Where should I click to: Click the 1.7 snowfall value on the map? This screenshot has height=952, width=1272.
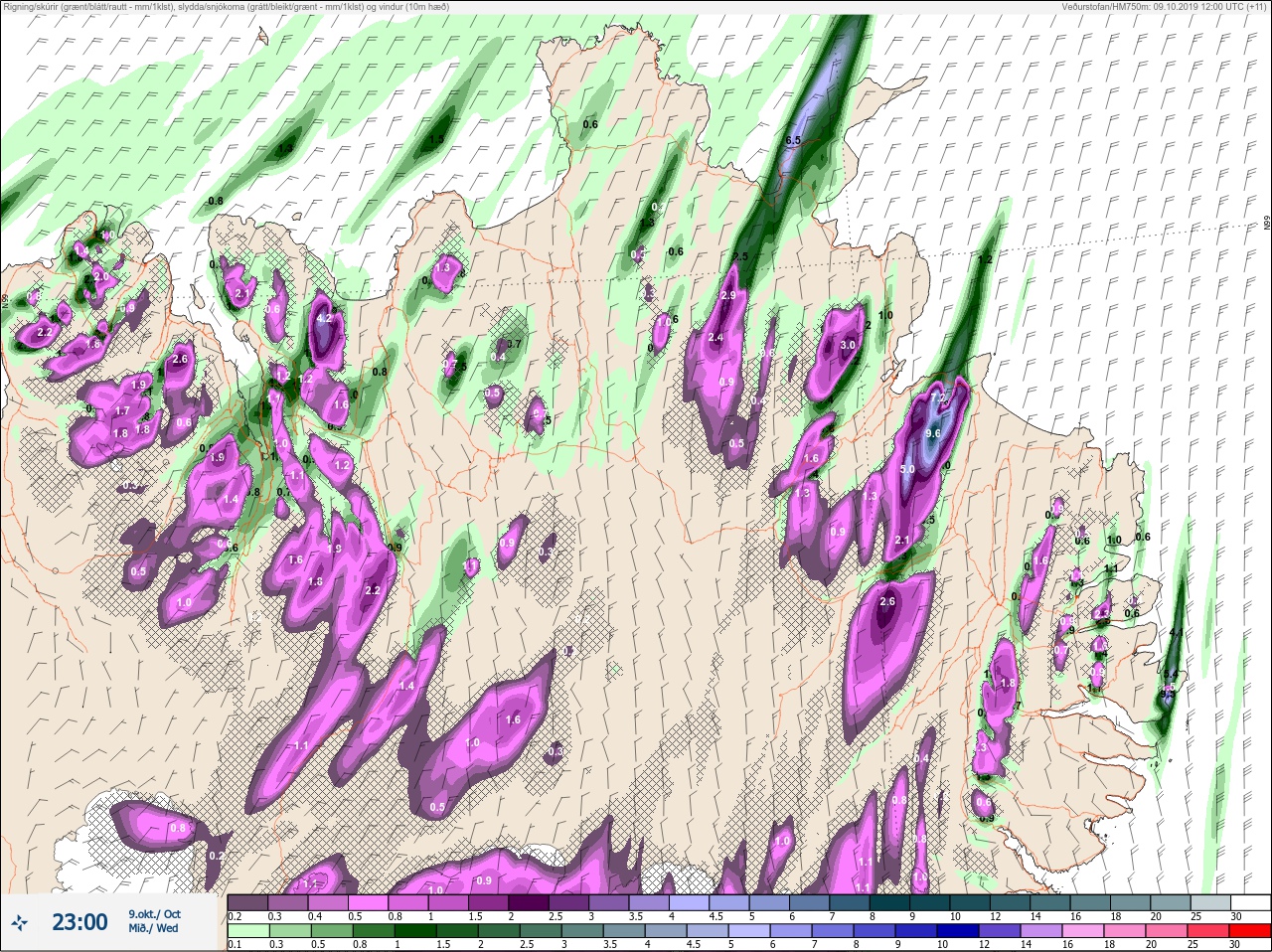(x=122, y=411)
